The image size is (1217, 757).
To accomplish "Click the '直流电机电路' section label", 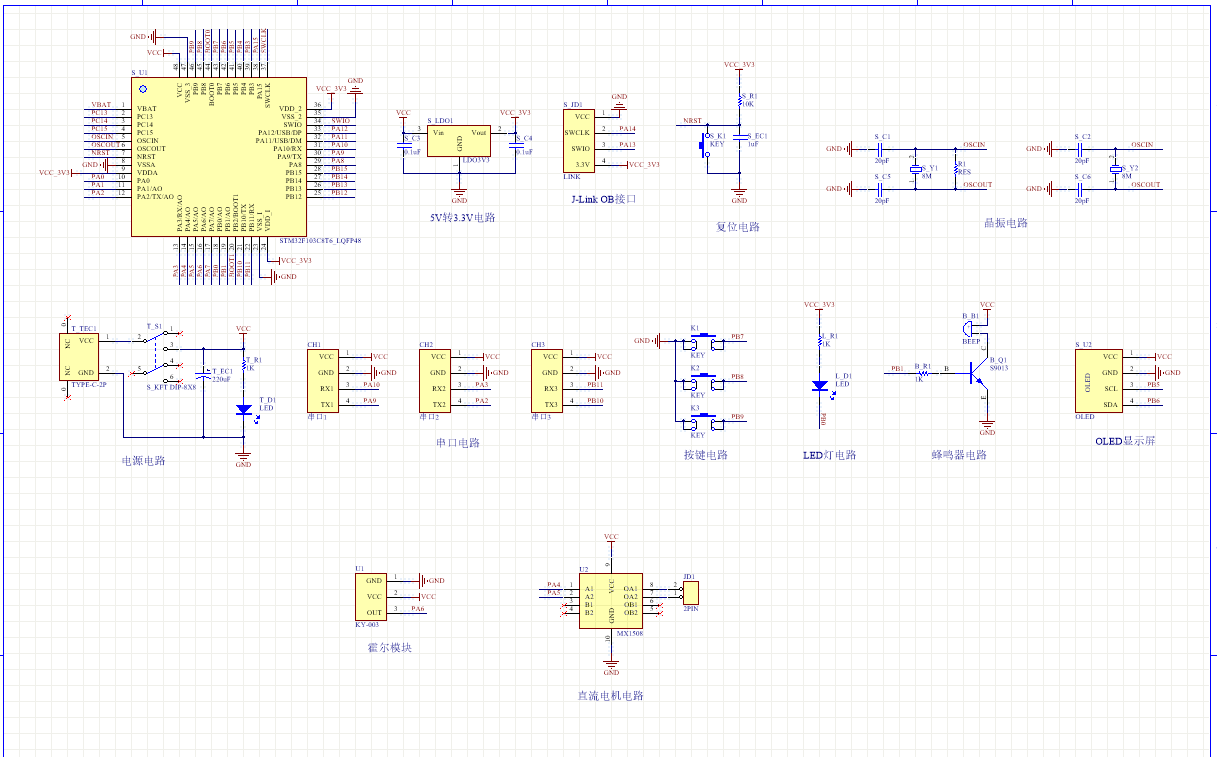I will click(x=610, y=696).
